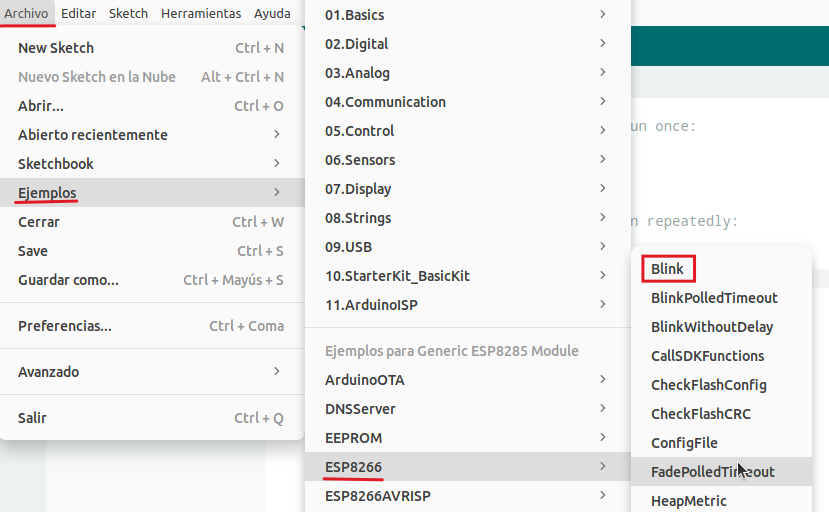Screen dimensions: 829x512
Task: Select the Salir option
Action: click(152, 418)
